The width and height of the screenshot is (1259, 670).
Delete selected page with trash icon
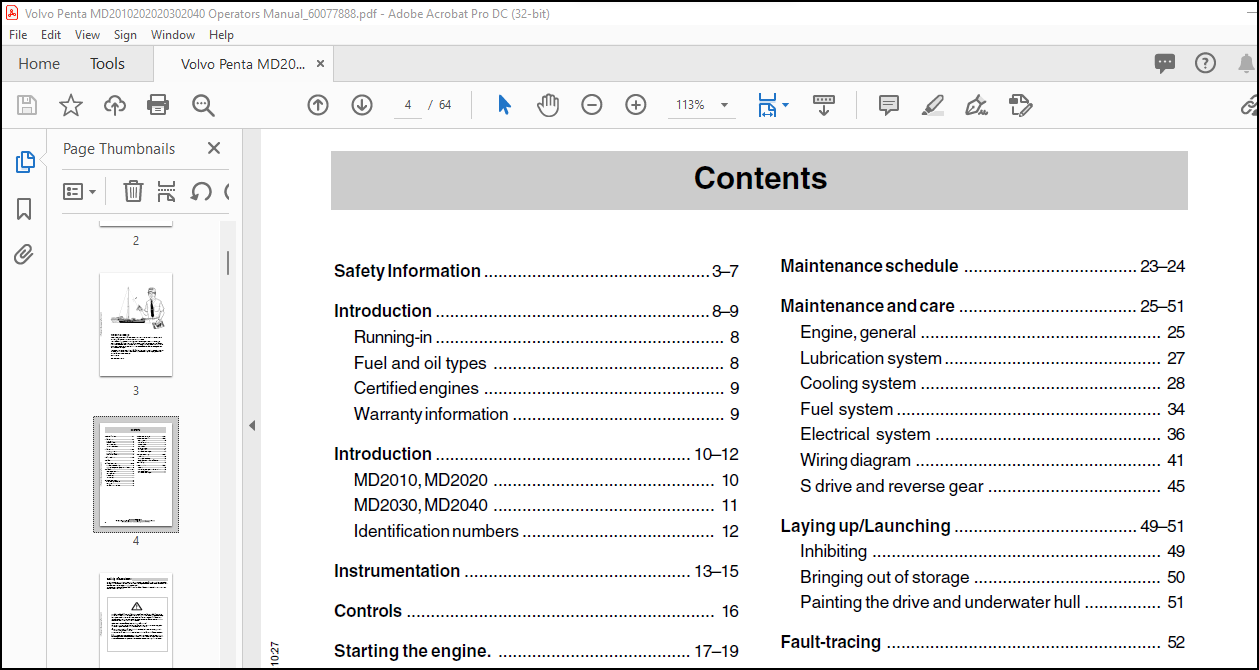tap(133, 191)
